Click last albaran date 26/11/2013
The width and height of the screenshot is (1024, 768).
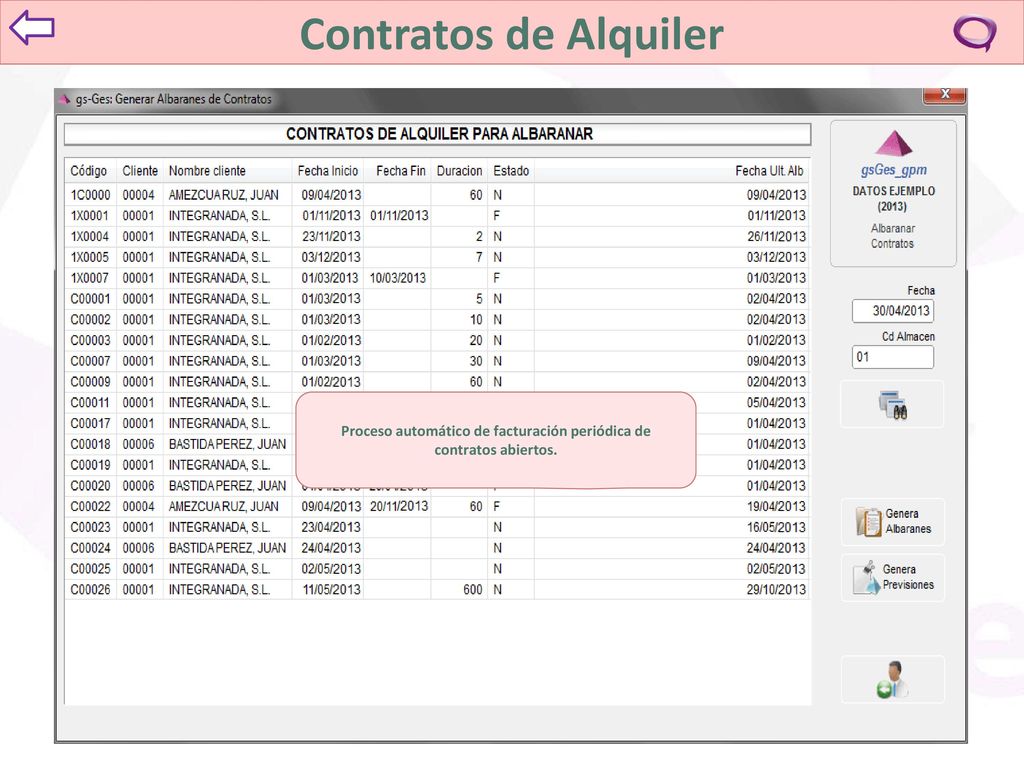point(776,236)
